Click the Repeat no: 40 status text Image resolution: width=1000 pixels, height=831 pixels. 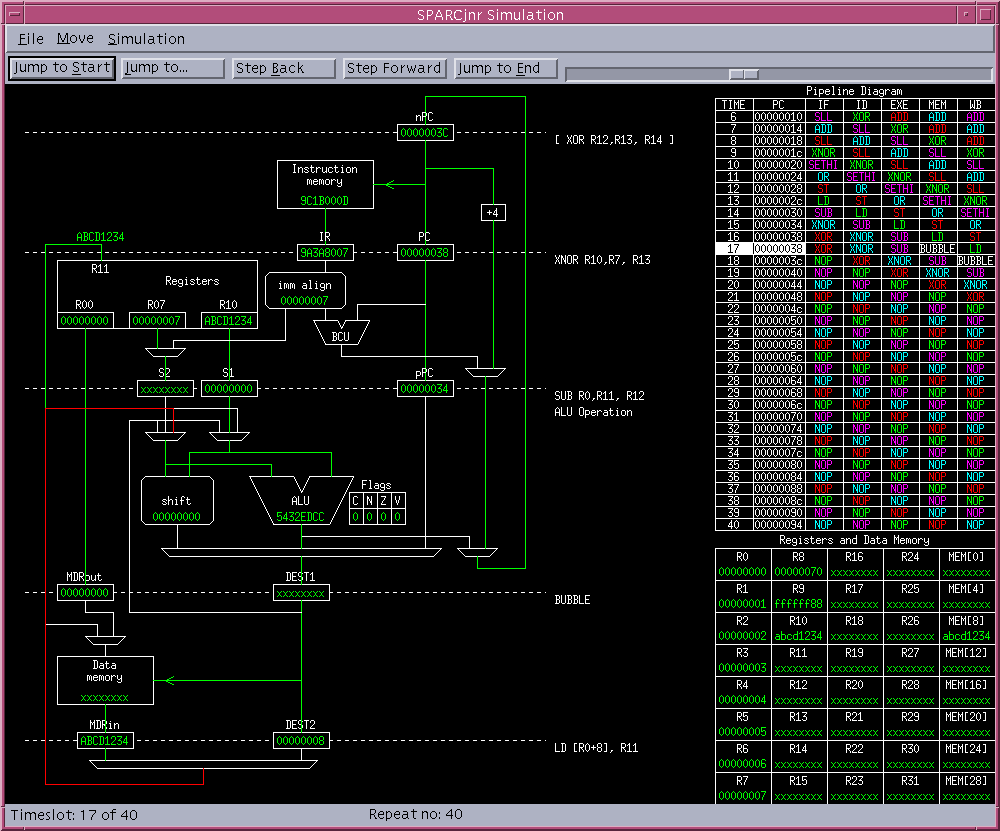[416, 814]
